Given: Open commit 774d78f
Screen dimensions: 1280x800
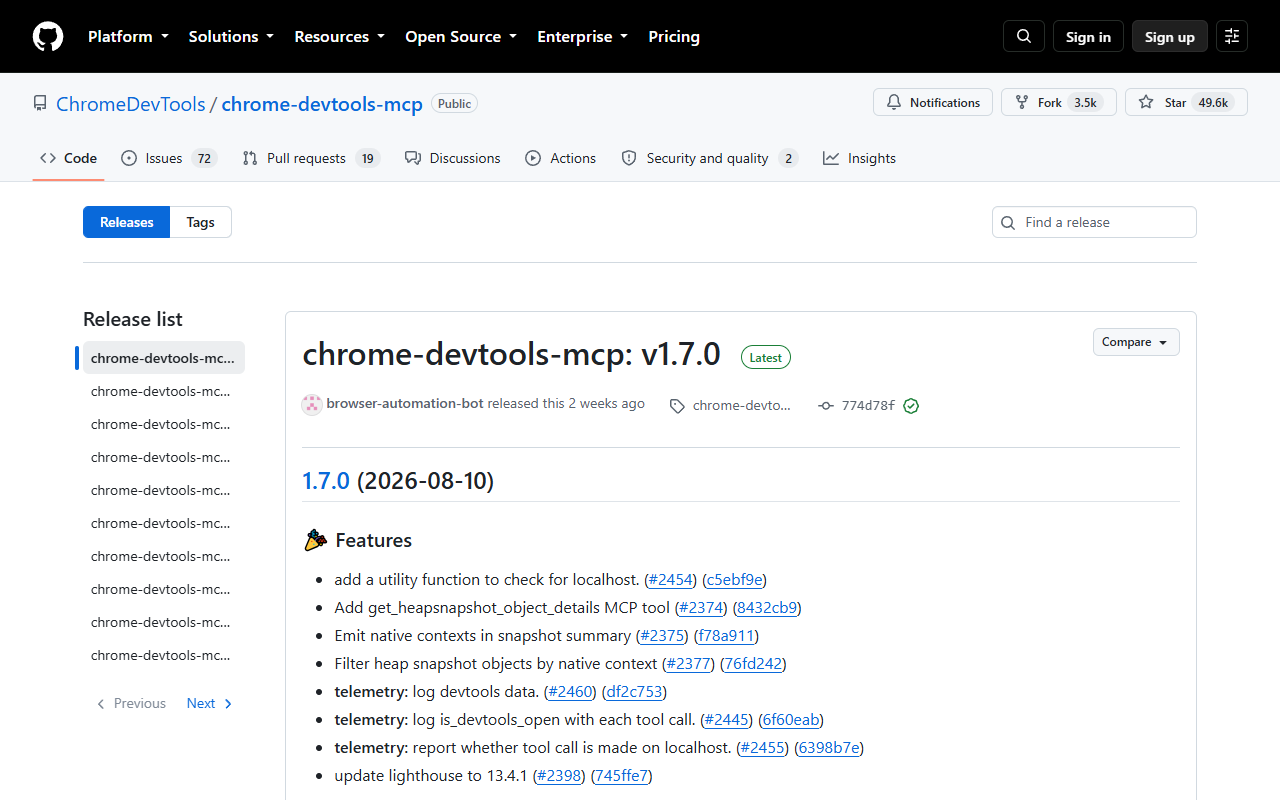Looking at the screenshot, I should pyautogui.click(x=868, y=406).
